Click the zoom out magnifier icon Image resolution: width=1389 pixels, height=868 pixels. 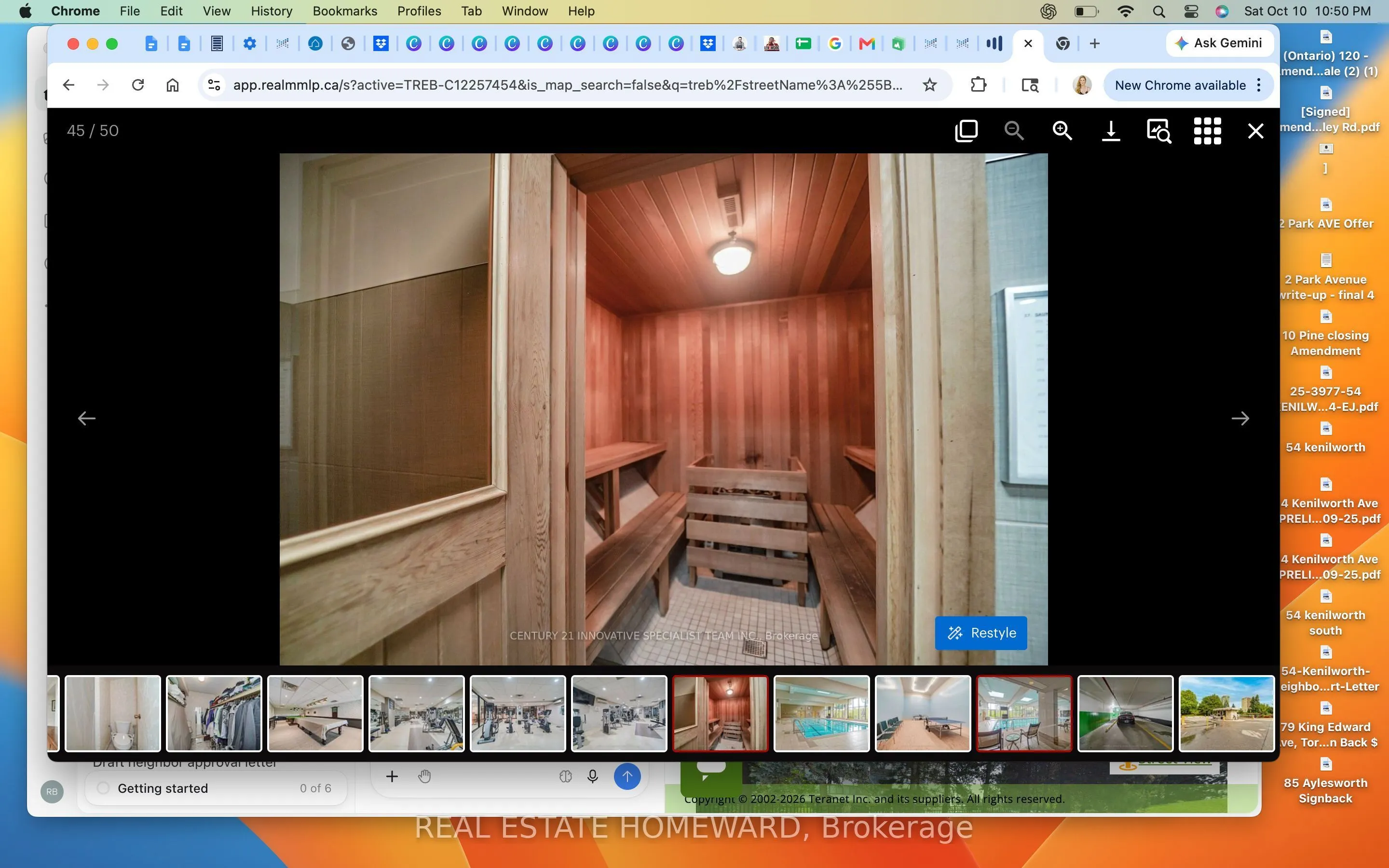(1014, 131)
